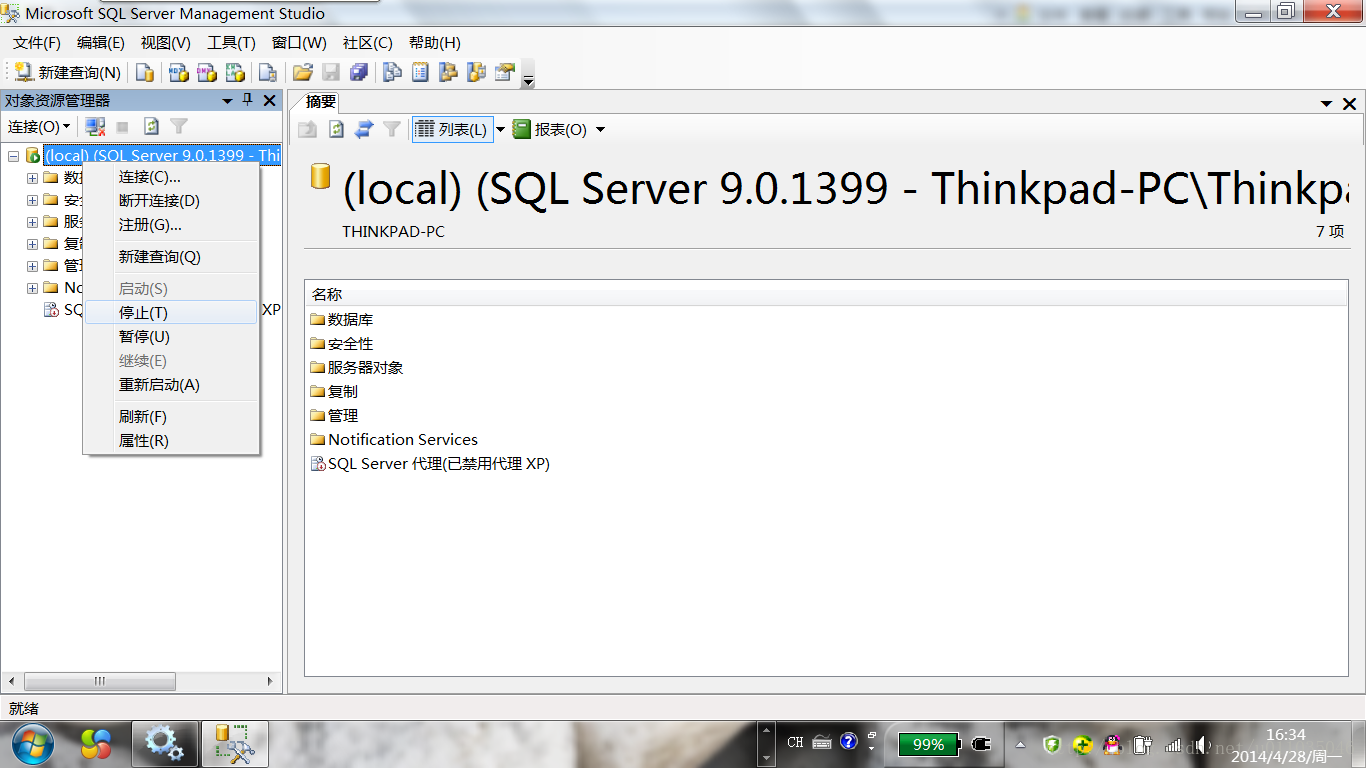Open the Object Explorer toolbar icon
Image resolution: width=1366 pixels, height=768 pixels.
pos(449,72)
